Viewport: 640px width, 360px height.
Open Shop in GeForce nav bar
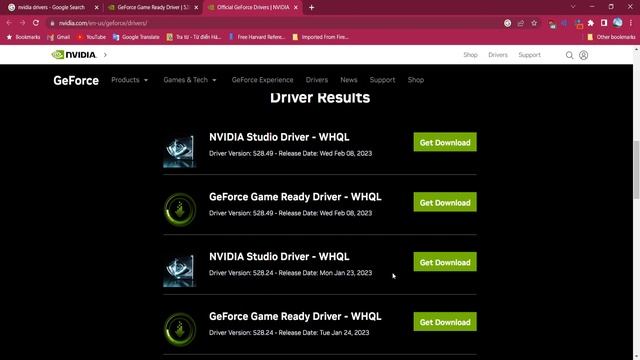[416, 80]
